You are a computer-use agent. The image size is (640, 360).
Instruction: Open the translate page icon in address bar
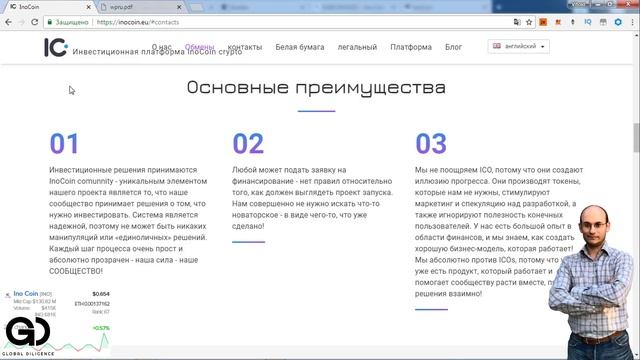click(x=517, y=22)
